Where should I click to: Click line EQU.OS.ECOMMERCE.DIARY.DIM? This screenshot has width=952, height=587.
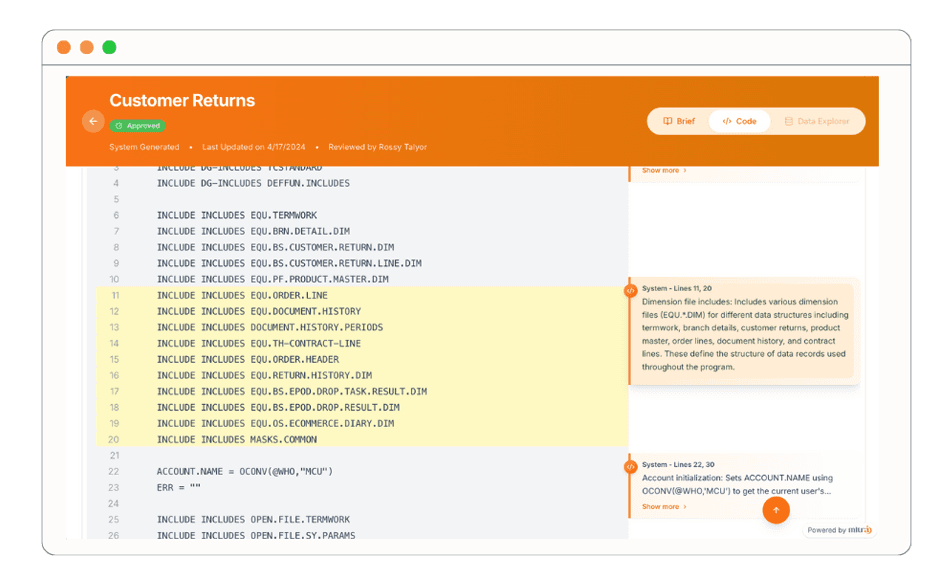(x=276, y=423)
